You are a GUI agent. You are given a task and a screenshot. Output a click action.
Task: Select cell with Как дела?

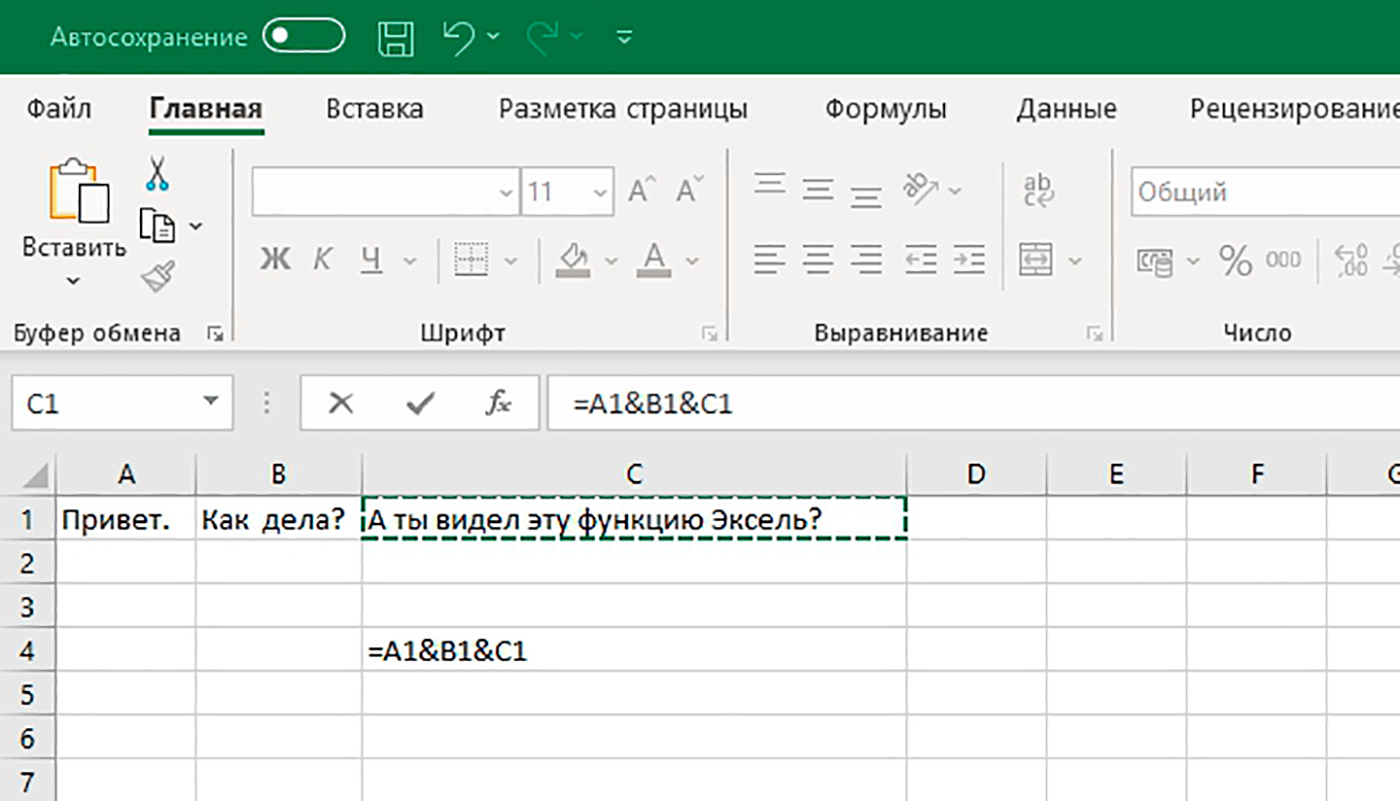(279, 519)
